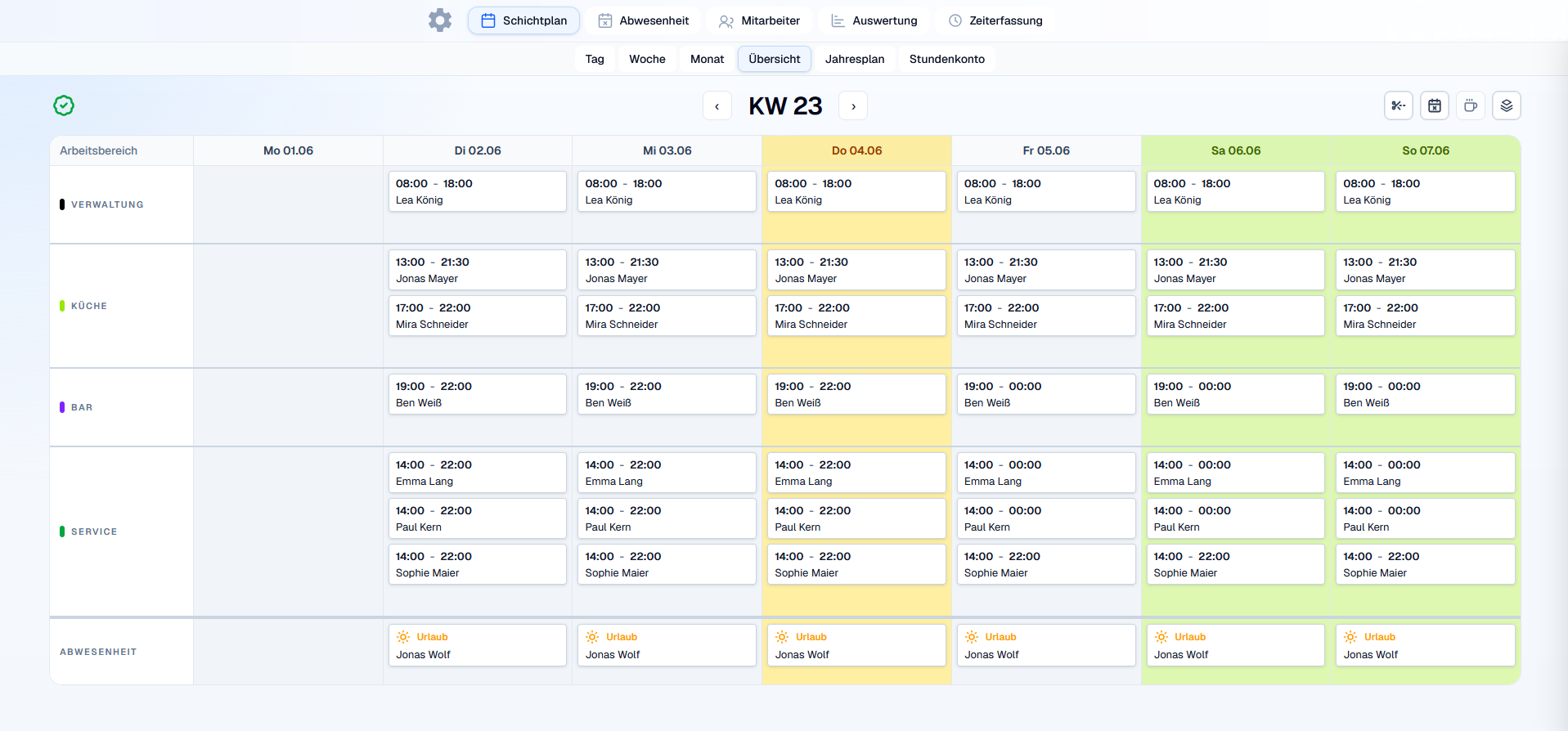The height and width of the screenshot is (731, 1568).
Task: Toggle the coffee cup break icon
Action: [x=1471, y=105]
